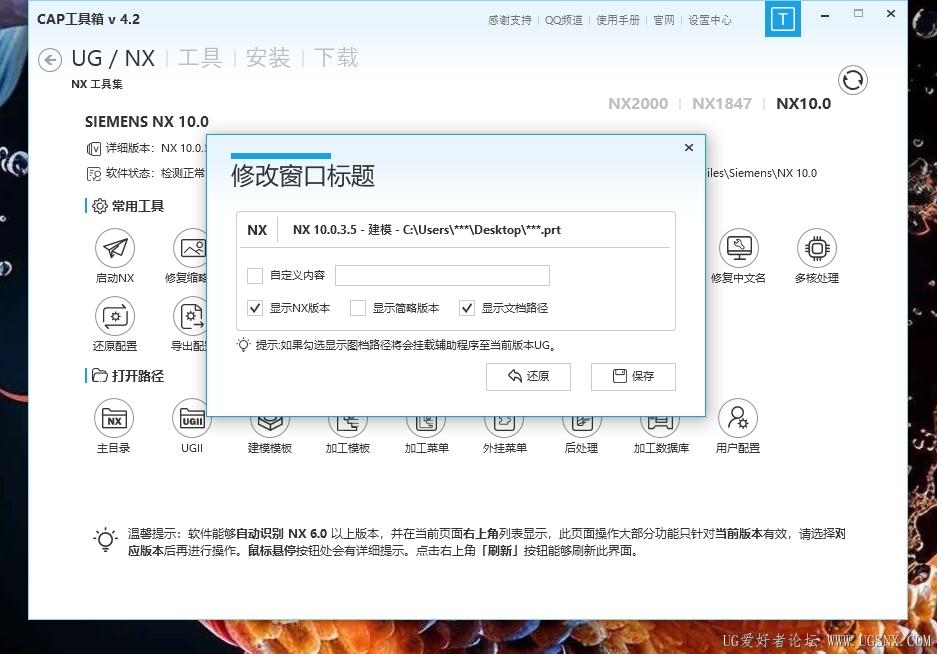Viewport: 937px width, 654px height.
Task: Open 用户配置 path
Action: click(738, 418)
